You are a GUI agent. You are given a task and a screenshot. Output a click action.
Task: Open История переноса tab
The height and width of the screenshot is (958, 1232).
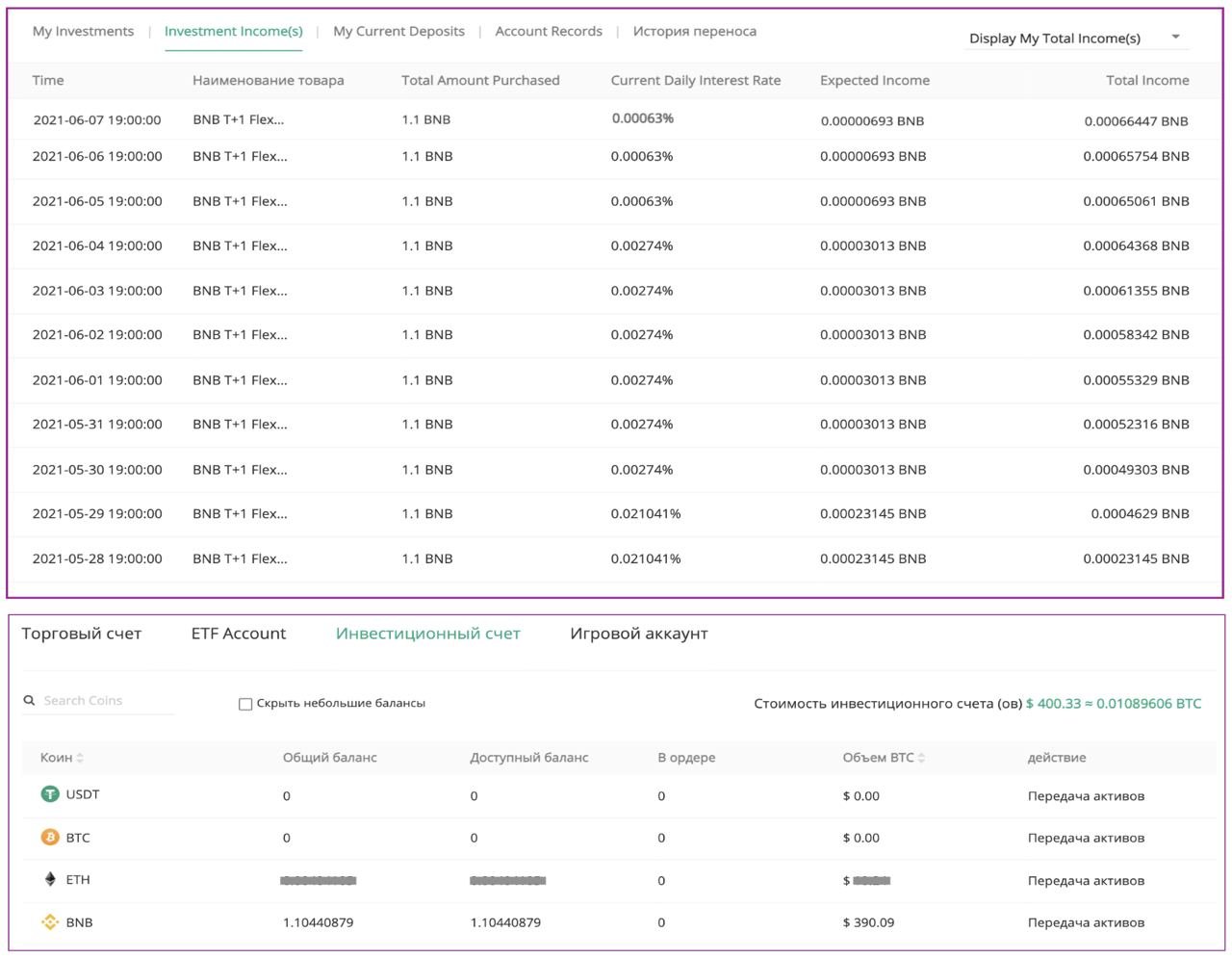pyautogui.click(x=694, y=32)
